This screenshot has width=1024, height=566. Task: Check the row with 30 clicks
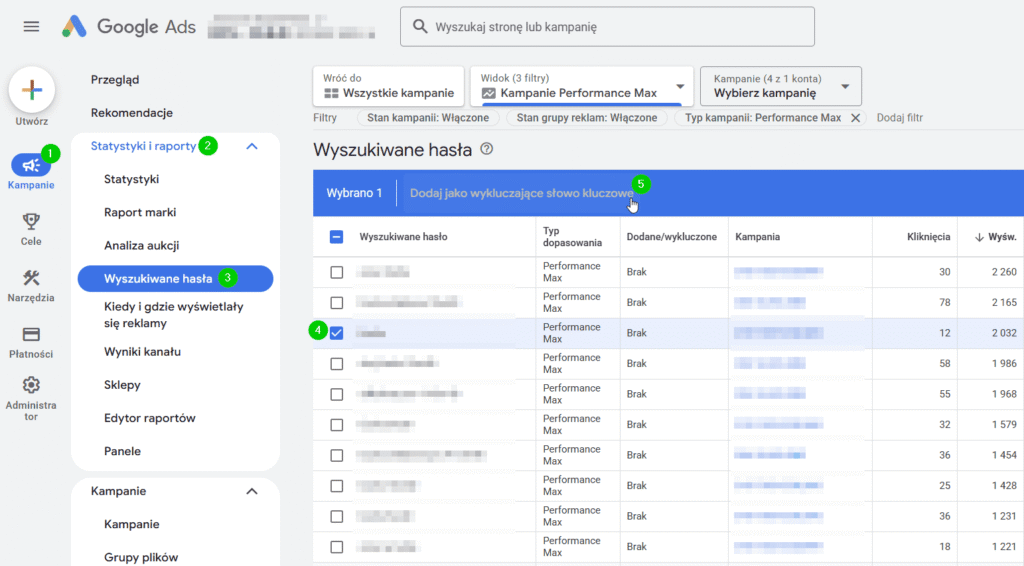pos(336,272)
